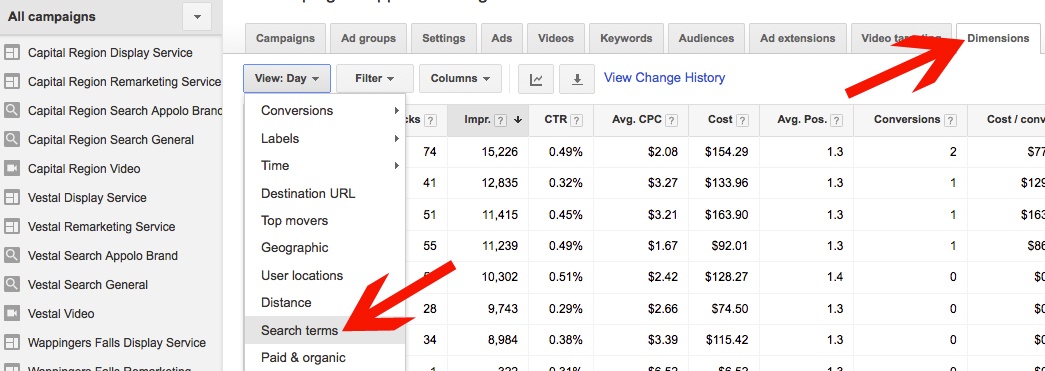This screenshot has width=1045, height=371.
Task: Open the View: Day dropdown
Action: click(287, 79)
